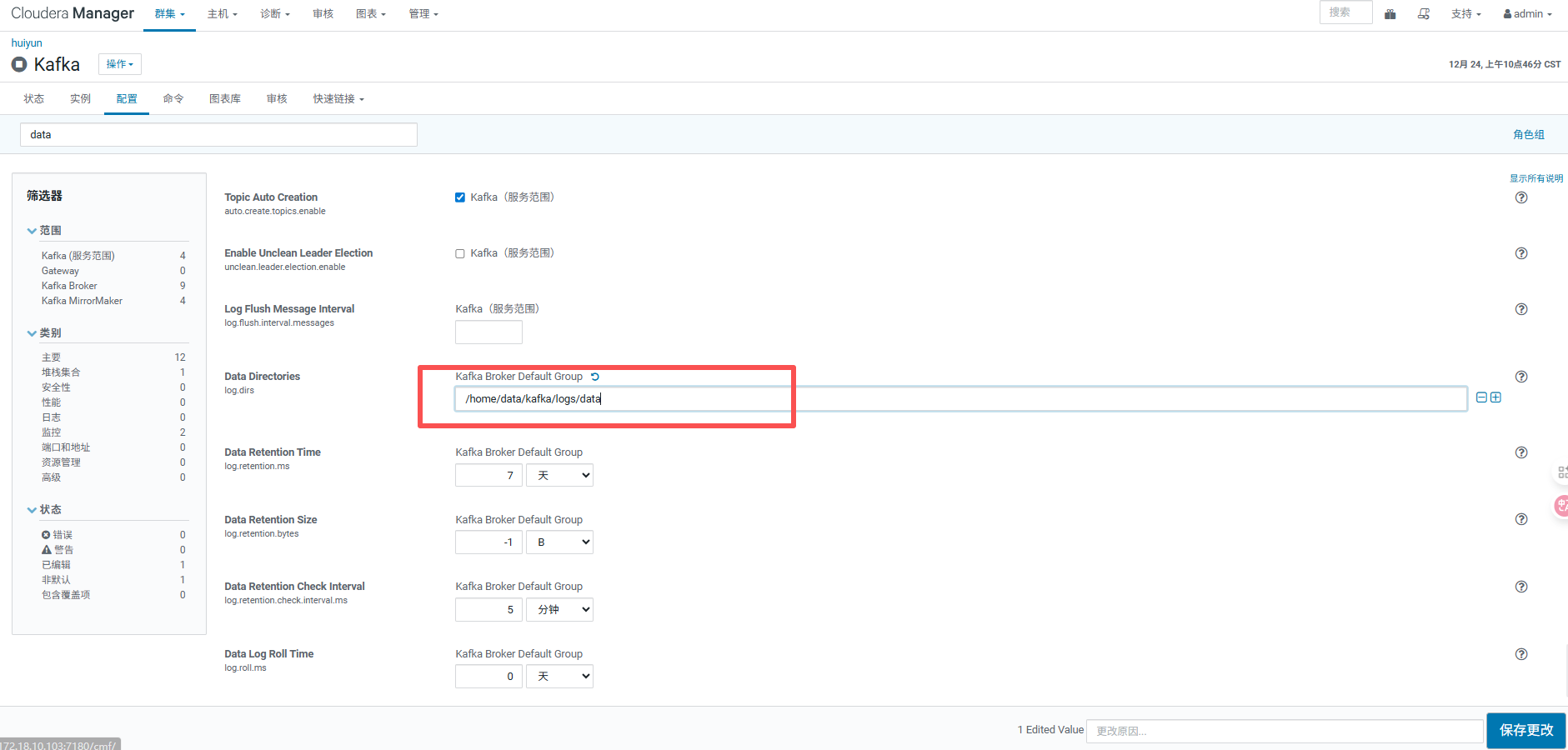Click the Cloudera Manager home logo

[73, 13]
